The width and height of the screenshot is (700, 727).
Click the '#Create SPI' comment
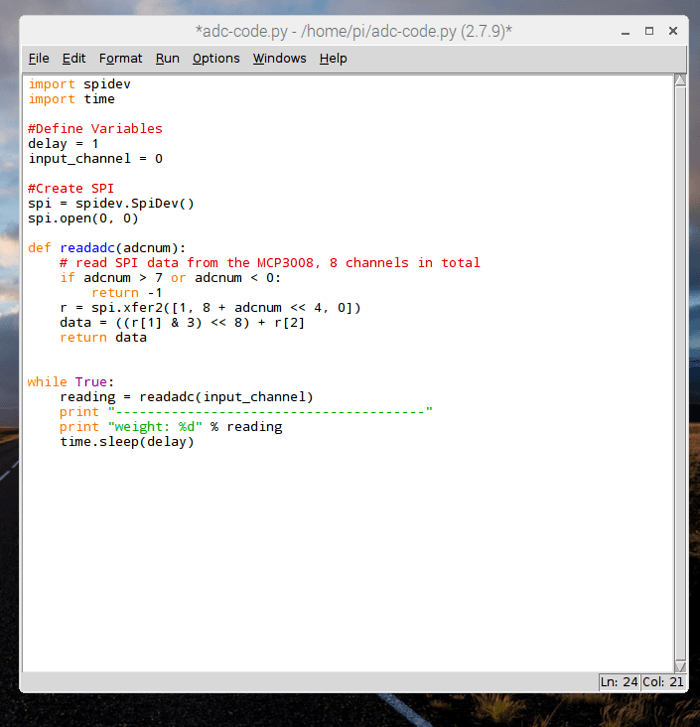coord(70,188)
